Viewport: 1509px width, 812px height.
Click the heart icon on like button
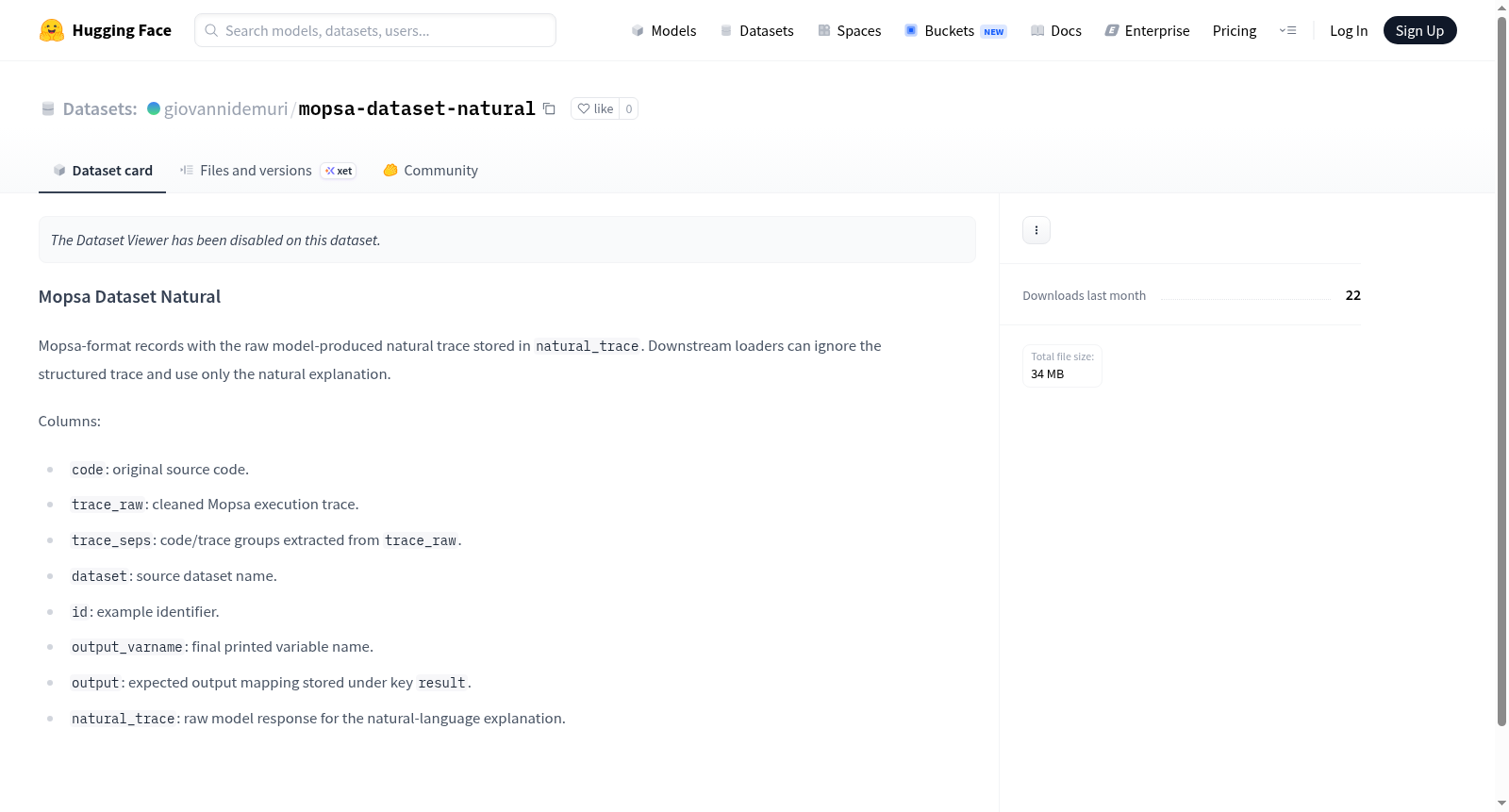(584, 108)
